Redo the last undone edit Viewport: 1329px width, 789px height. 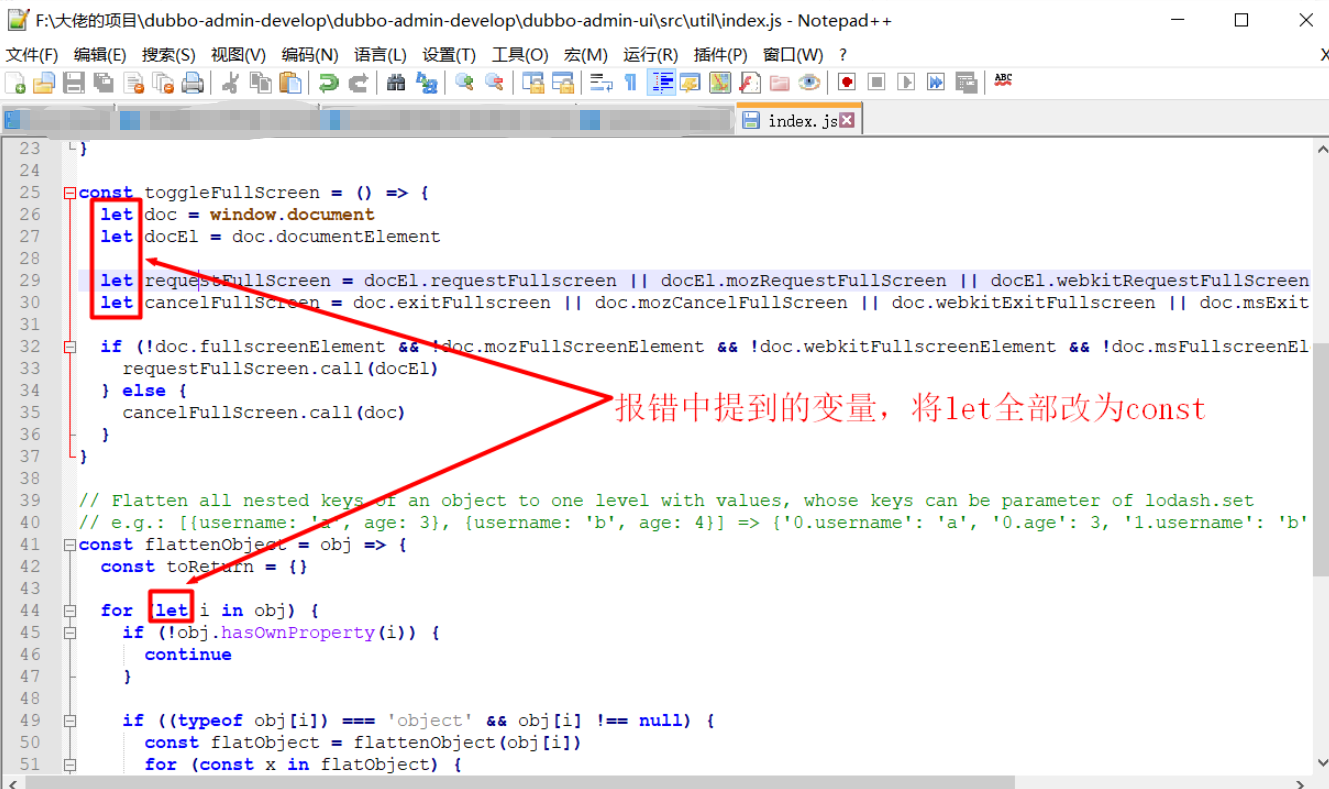358,82
